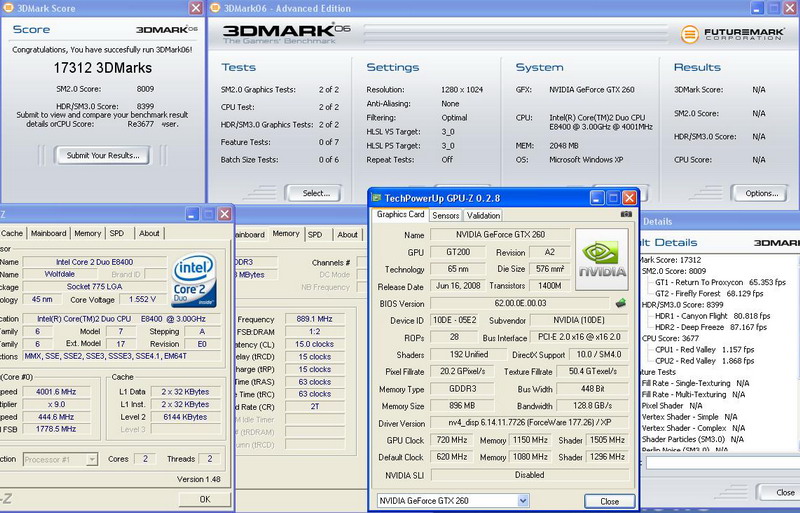
Task: Click the GPU-Z title bar app icon
Action: pyautogui.click(x=377, y=198)
